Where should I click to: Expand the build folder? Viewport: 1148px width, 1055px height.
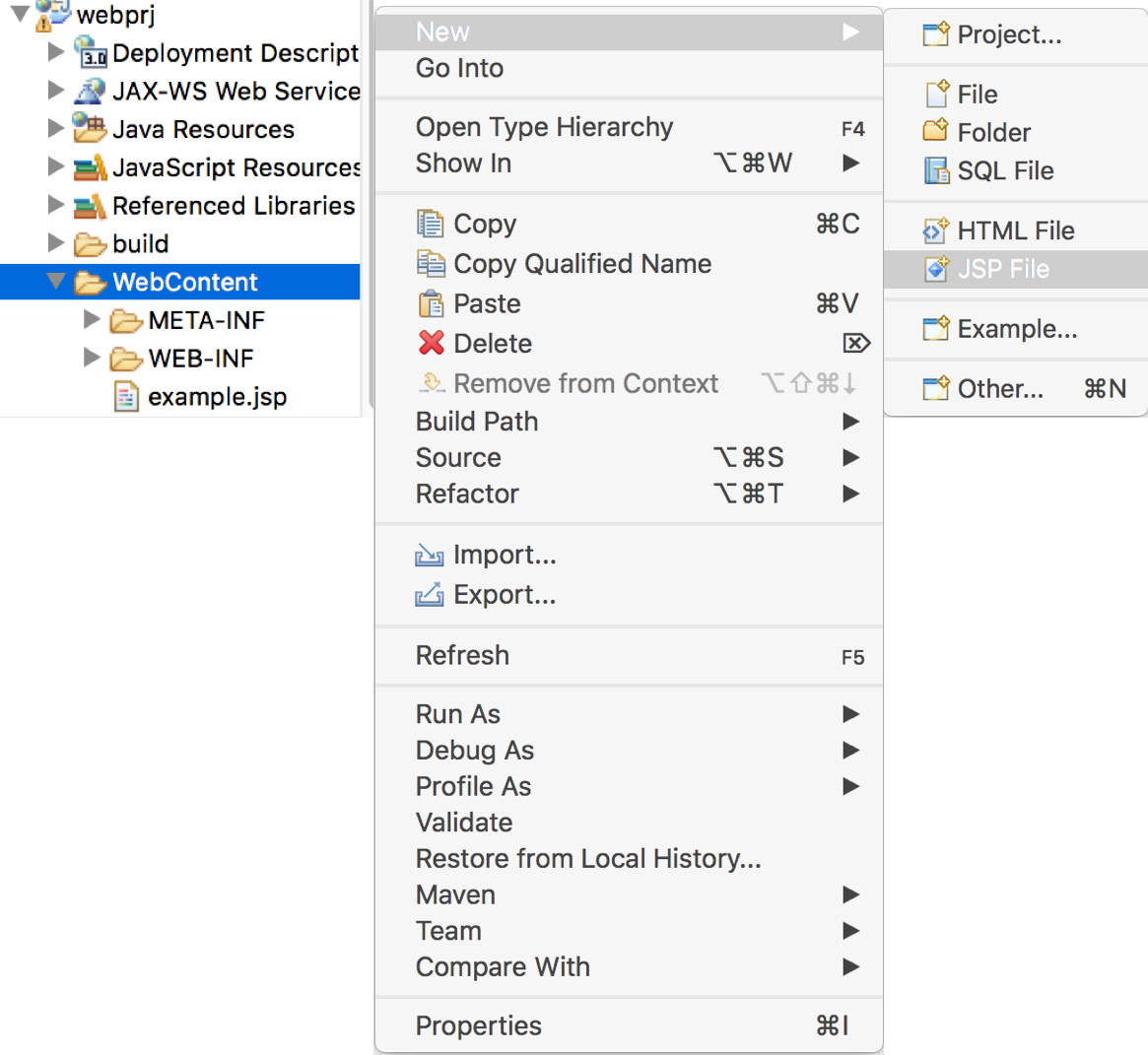(55, 242)
